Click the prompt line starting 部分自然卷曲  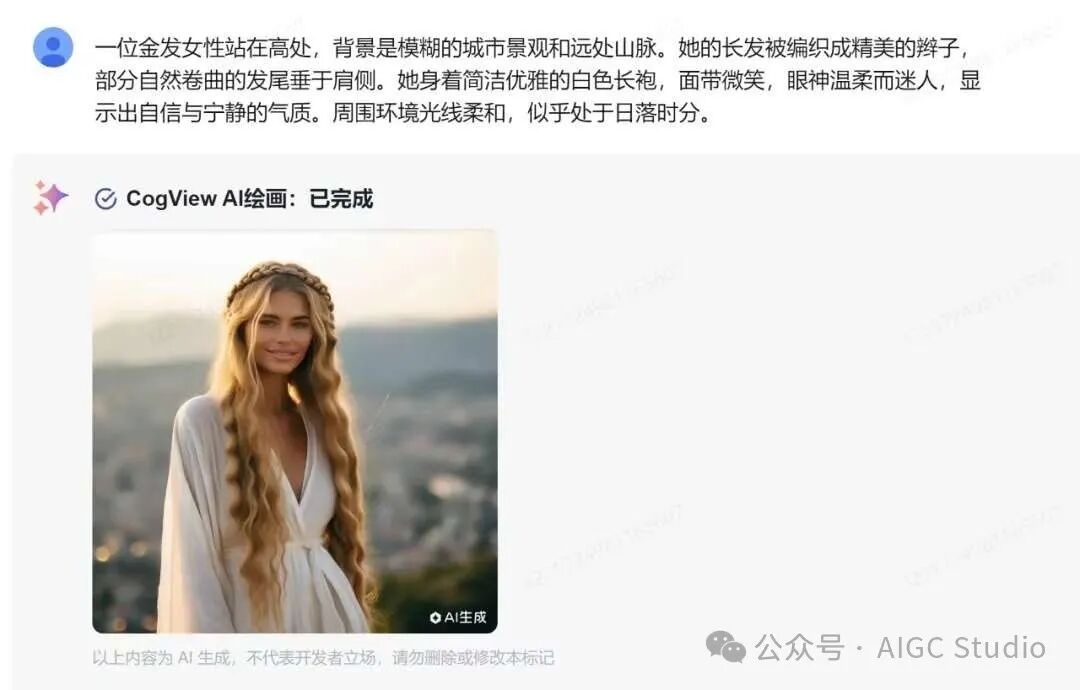click(x=537, y=81)
